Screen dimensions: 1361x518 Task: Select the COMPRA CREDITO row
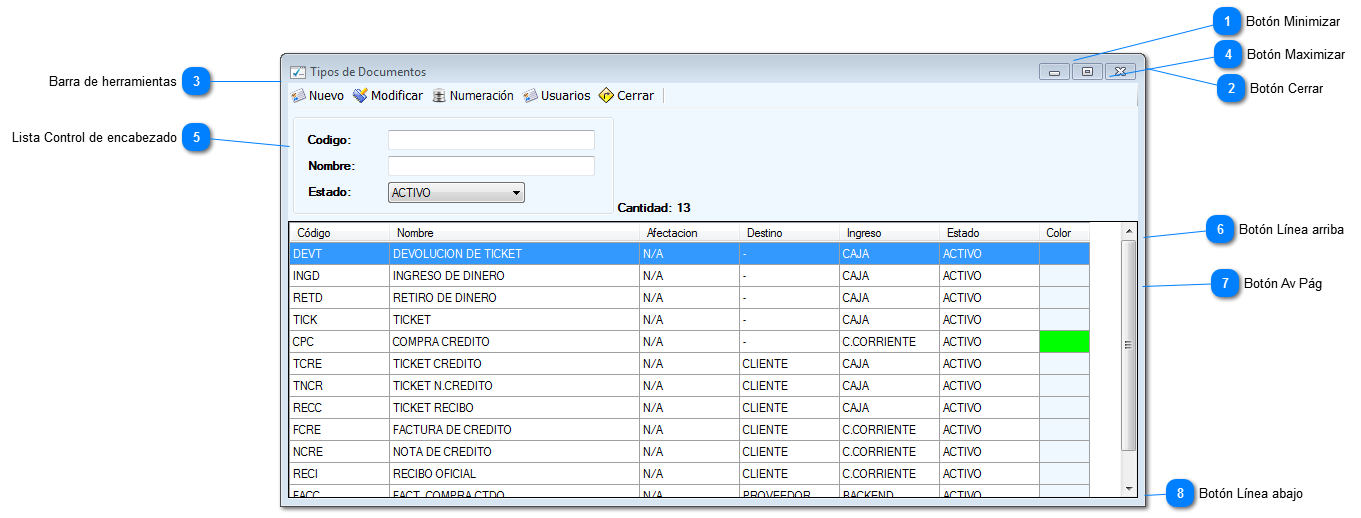pos(689,342)
